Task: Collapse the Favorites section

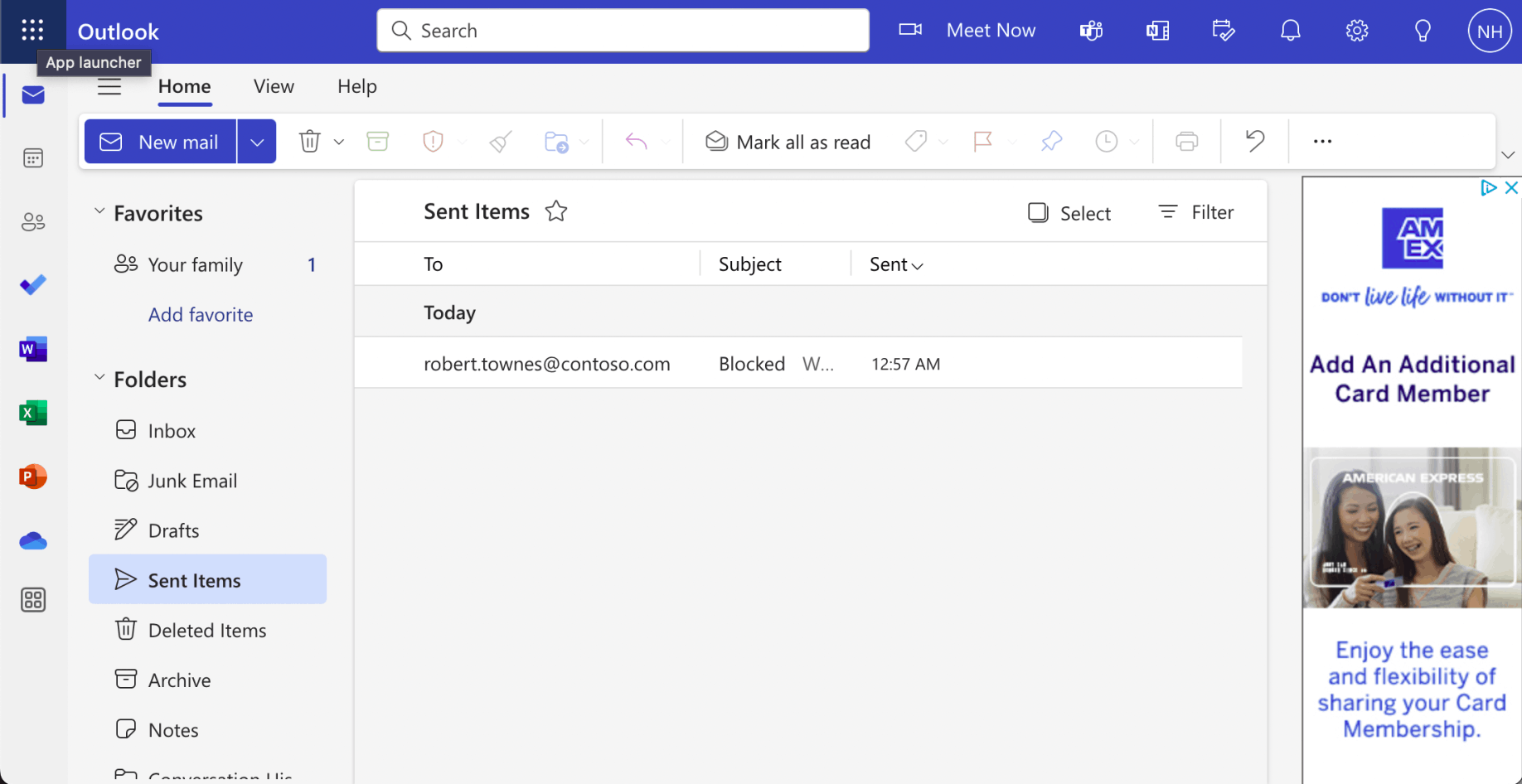Action: pyautogui.click(x=99, y=212)
